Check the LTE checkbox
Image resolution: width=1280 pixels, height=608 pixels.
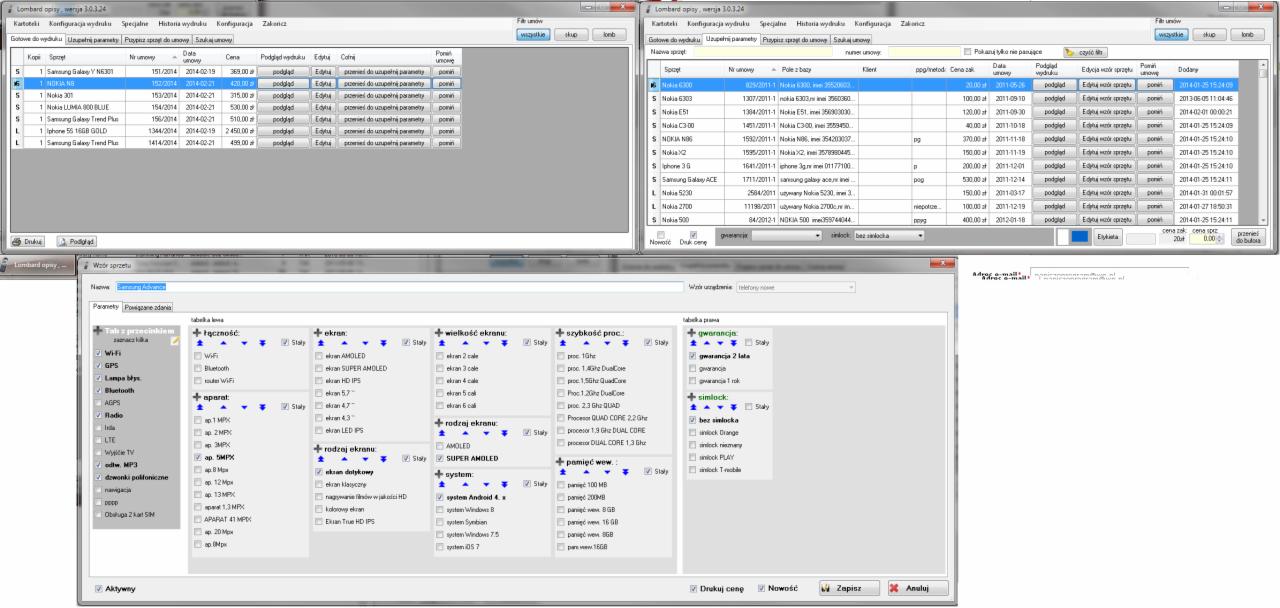(x=97, y=439)
